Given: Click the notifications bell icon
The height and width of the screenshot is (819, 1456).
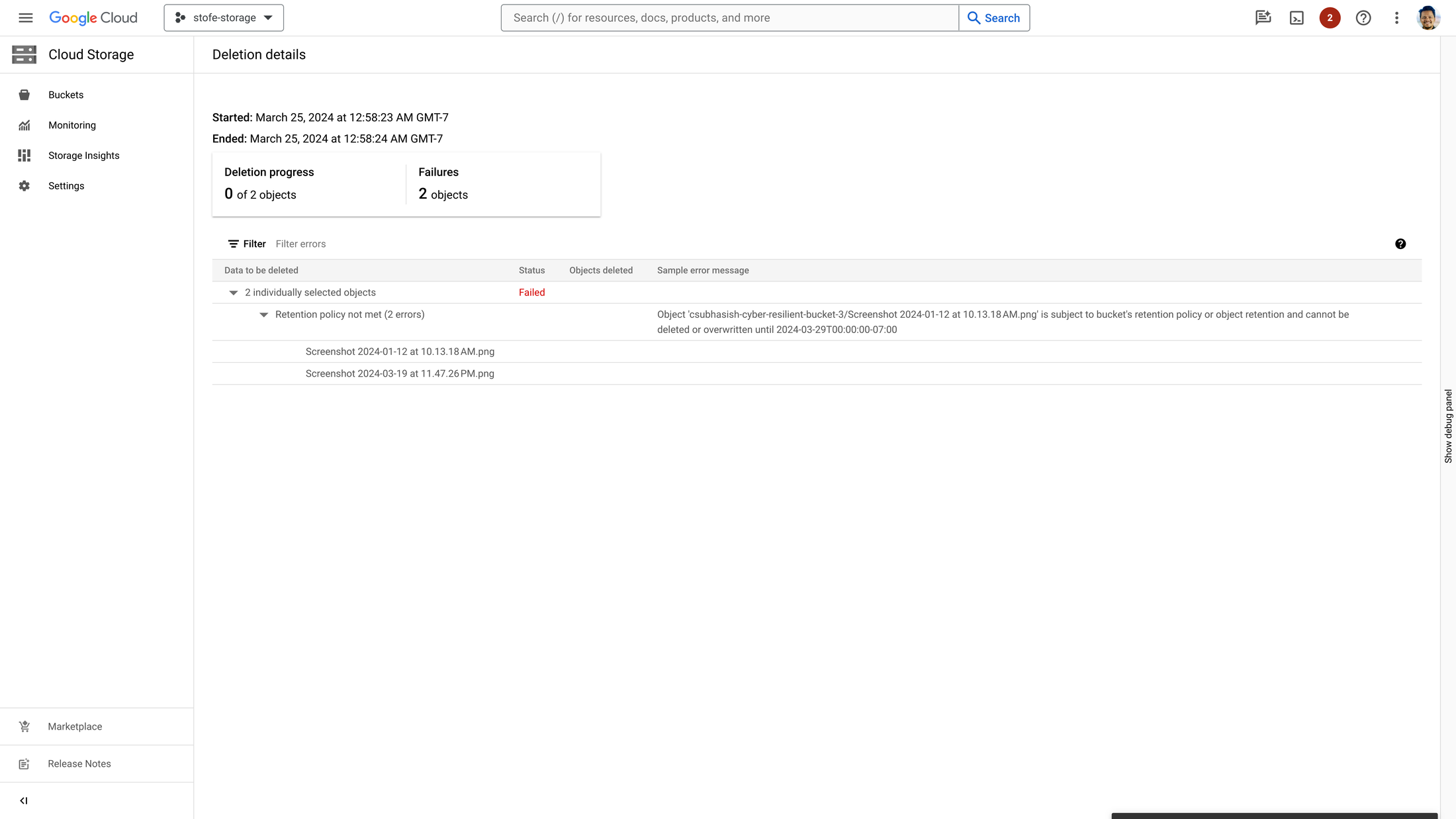Looking at the screenshot, I should pyautogui.click(x=1330, y=18).
